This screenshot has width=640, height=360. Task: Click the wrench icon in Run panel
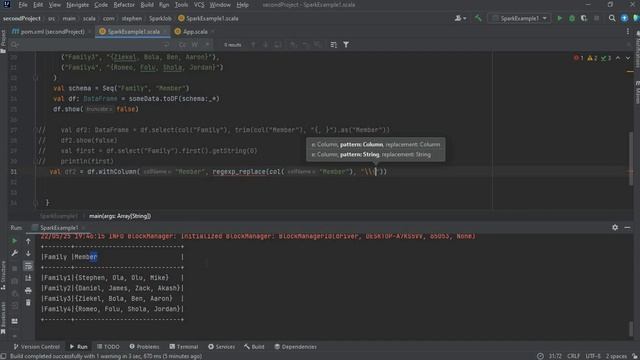pyautogui.click(x=15, y=253)
